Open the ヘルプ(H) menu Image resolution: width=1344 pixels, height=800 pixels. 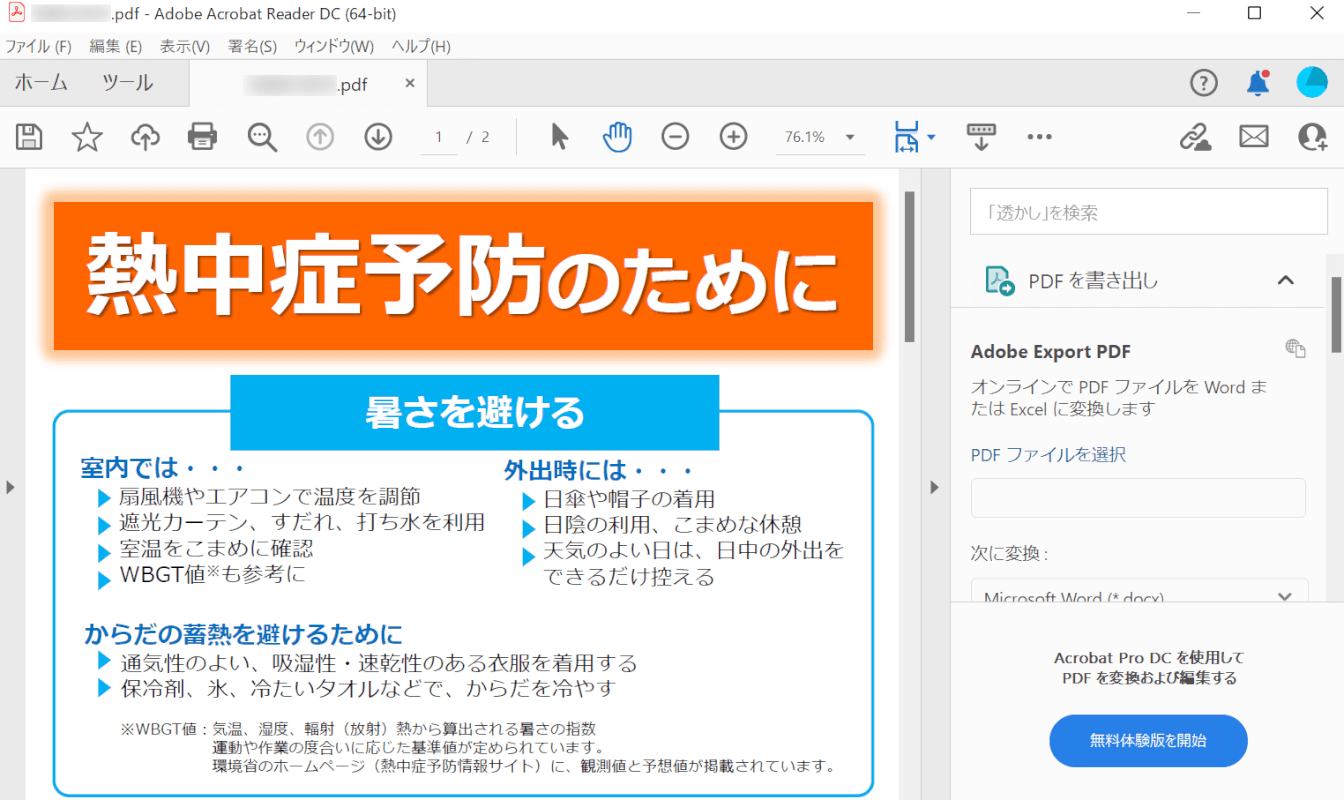[x=421, y=47]
